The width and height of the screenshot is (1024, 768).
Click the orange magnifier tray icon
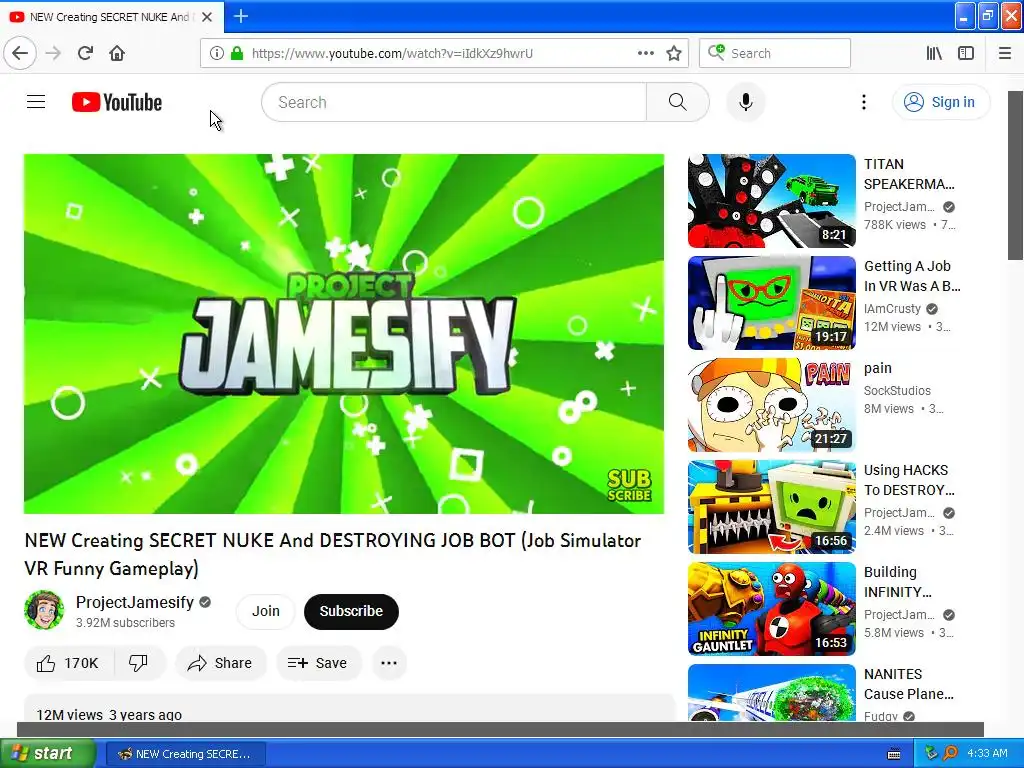[x=950, y=753]
